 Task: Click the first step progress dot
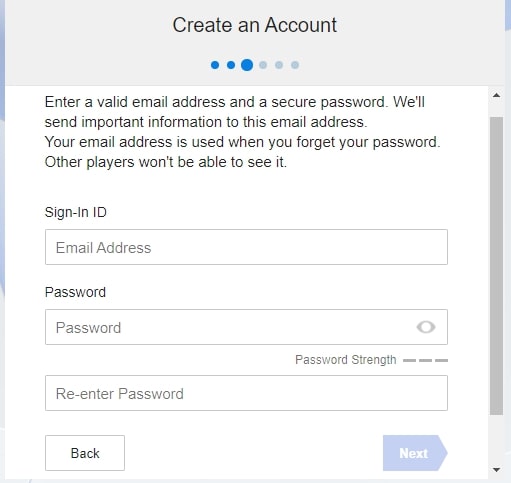[215, 65]
